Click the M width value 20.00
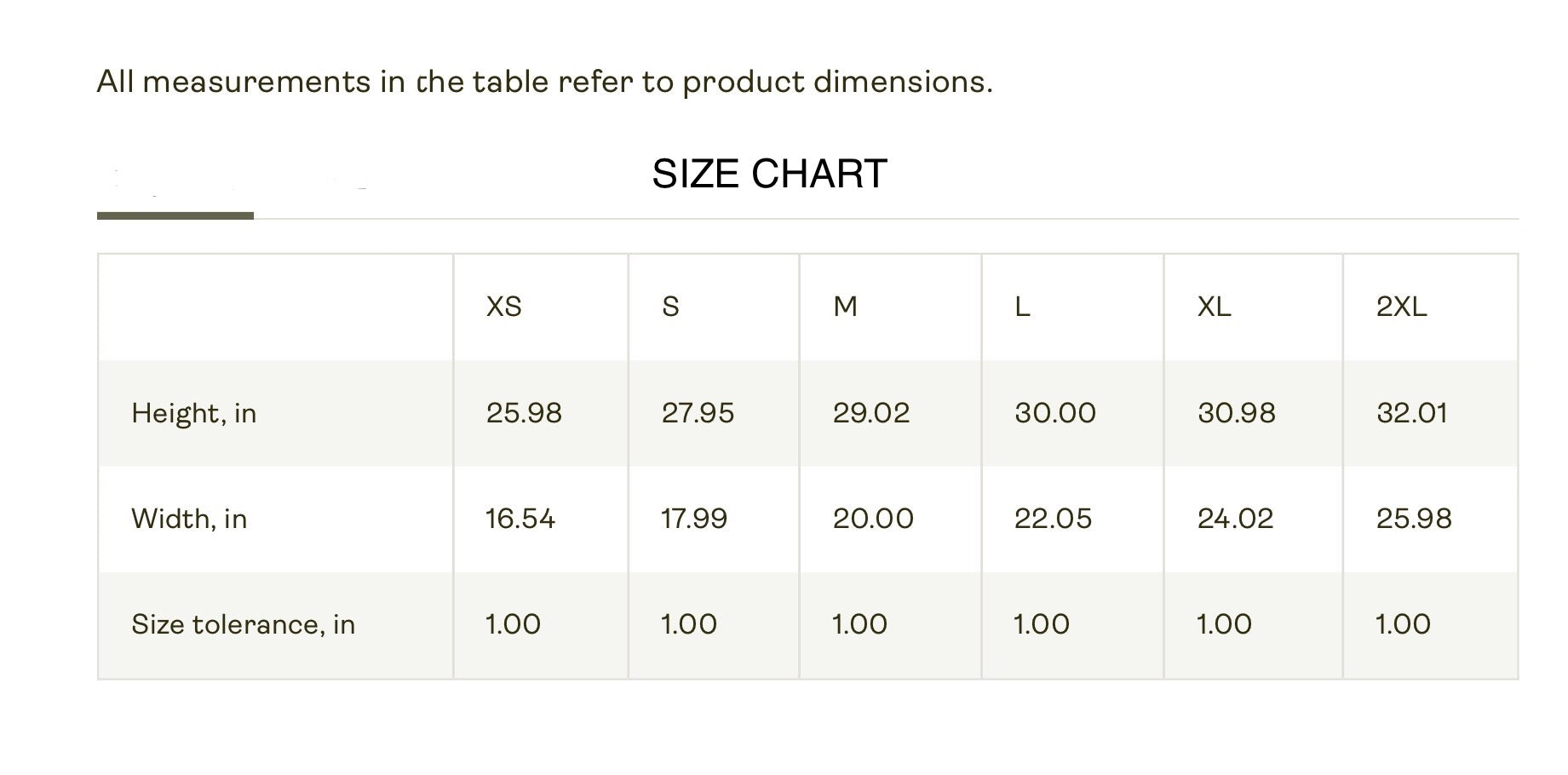 (873, 519)
